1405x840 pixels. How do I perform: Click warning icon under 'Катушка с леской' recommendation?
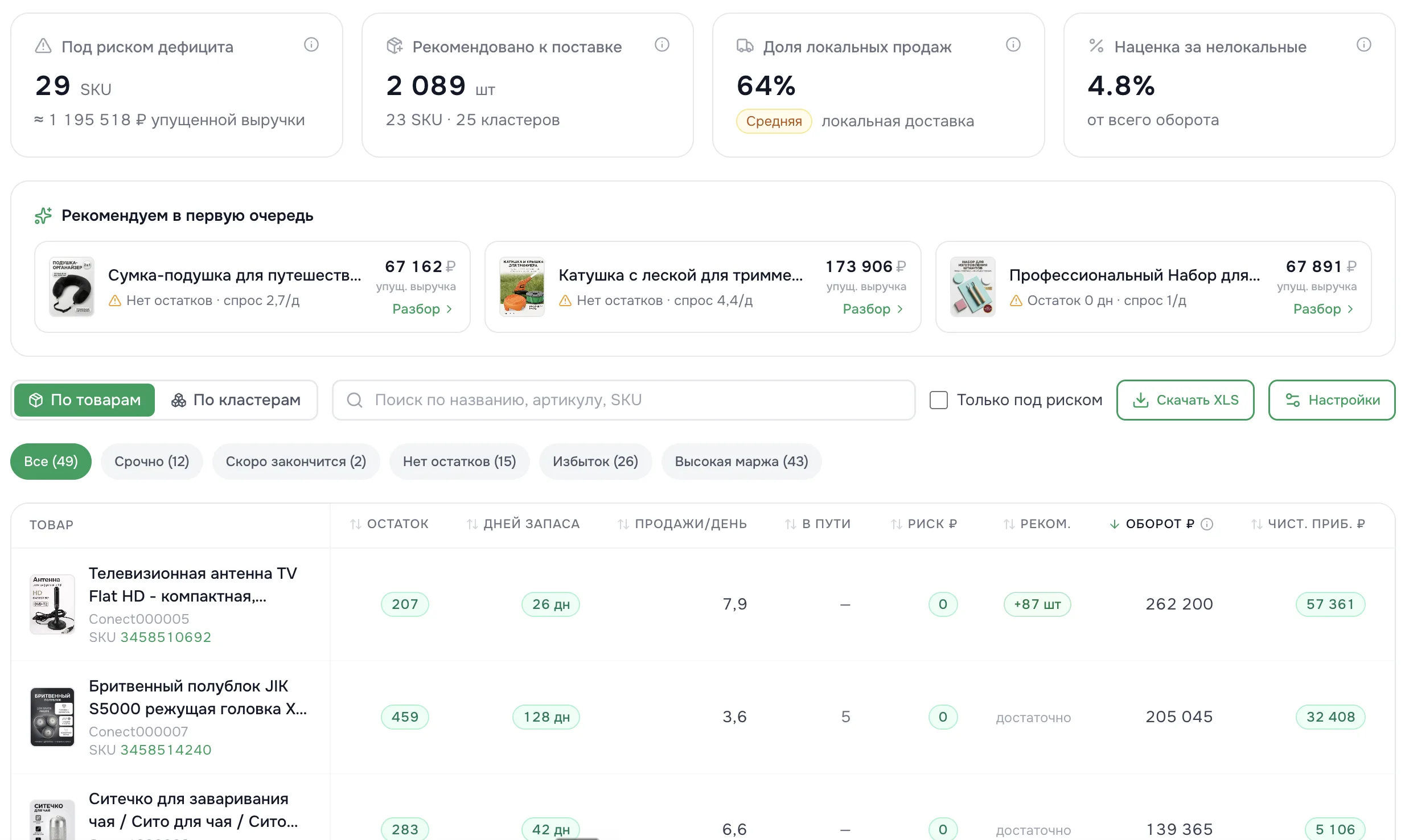[x=565, y=300]
